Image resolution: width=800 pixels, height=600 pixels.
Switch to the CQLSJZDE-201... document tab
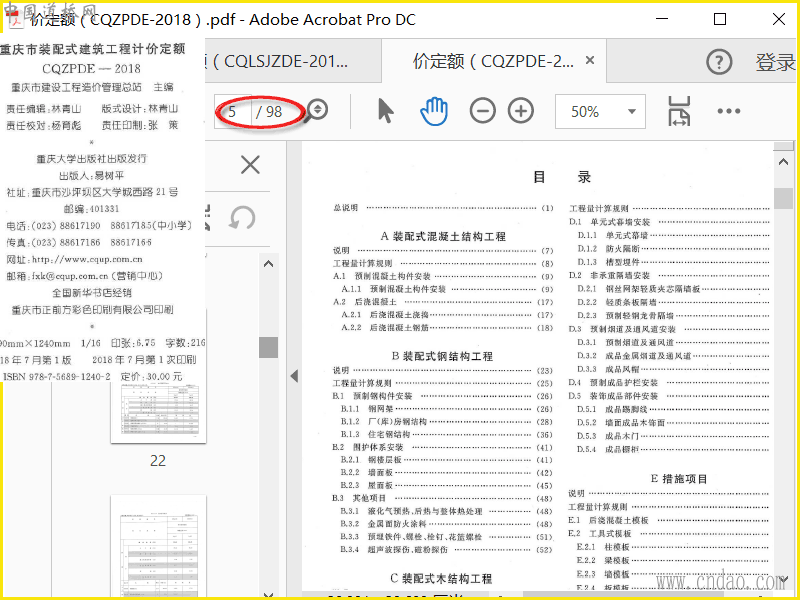[x=293, y=62]
